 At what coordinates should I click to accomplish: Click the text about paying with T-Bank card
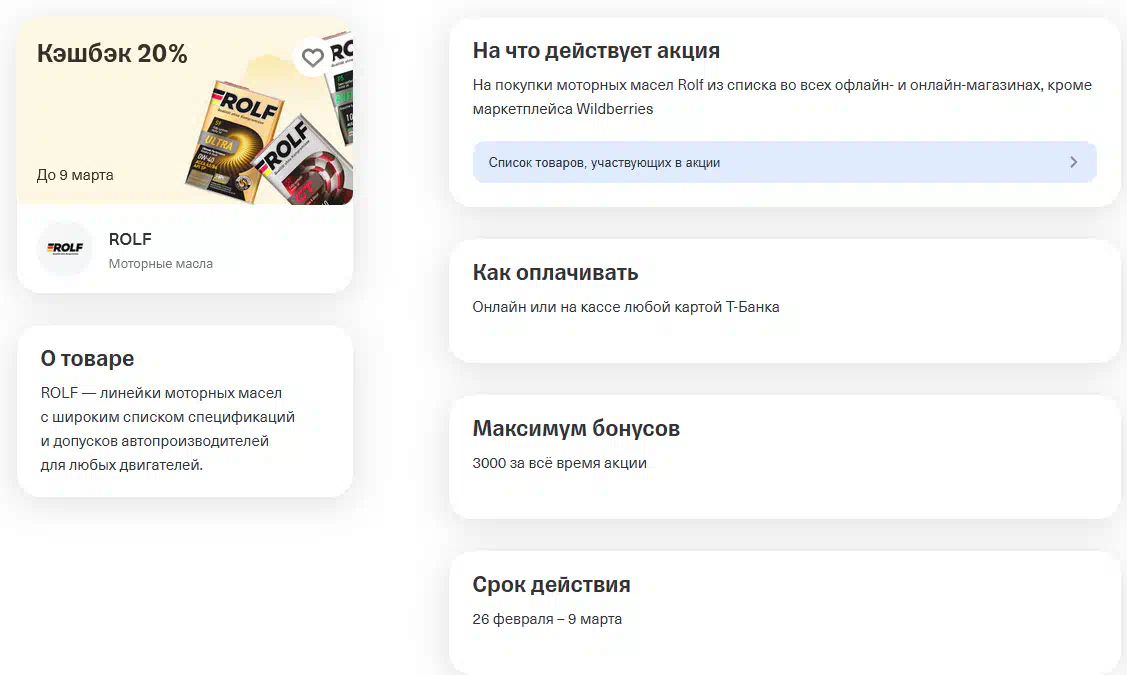click(625, 307)
